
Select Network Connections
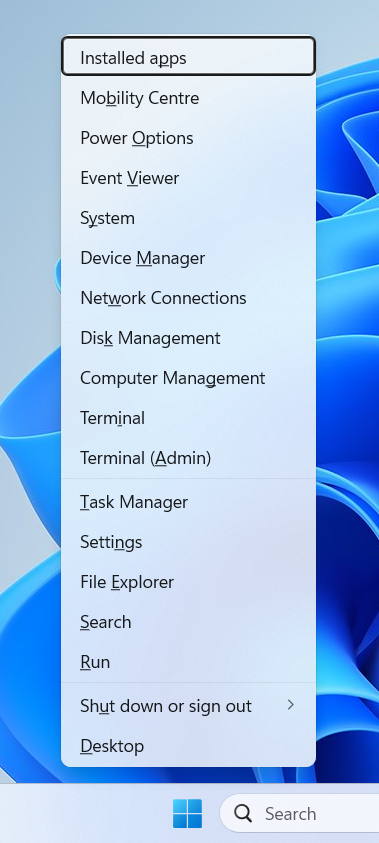pos(188,298)
